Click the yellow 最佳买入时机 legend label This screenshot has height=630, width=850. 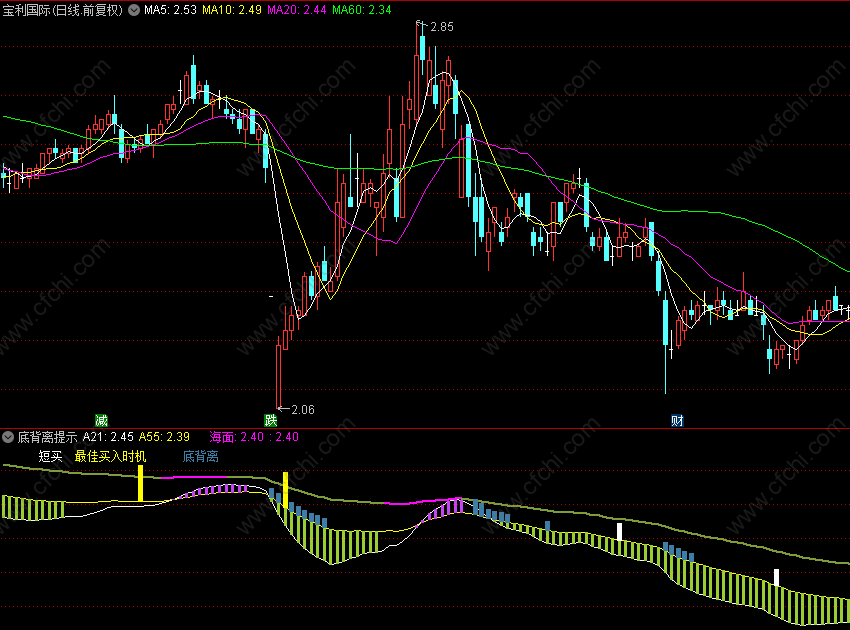[x=111, y=457]
